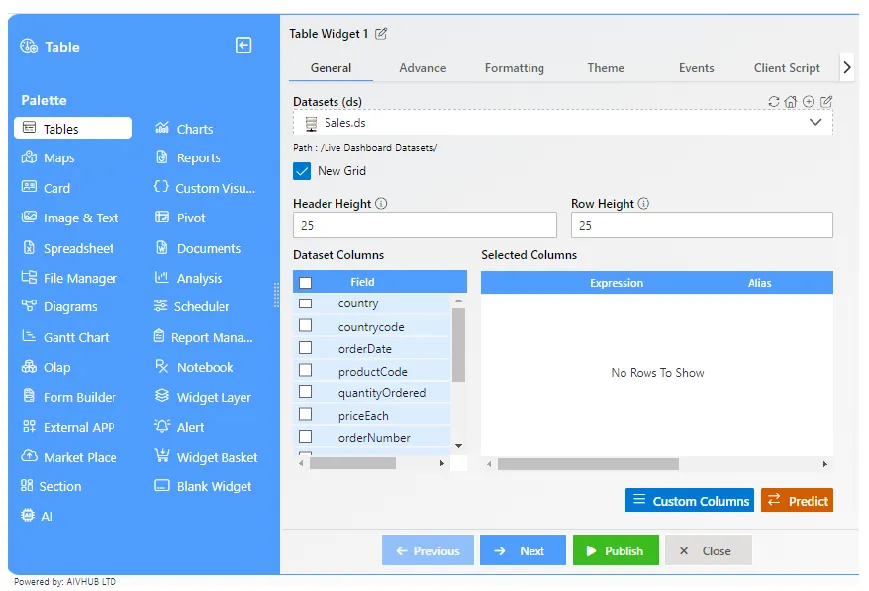Open Alert palette item
This screenshot has width=869, height=591.
coord(179,427)
